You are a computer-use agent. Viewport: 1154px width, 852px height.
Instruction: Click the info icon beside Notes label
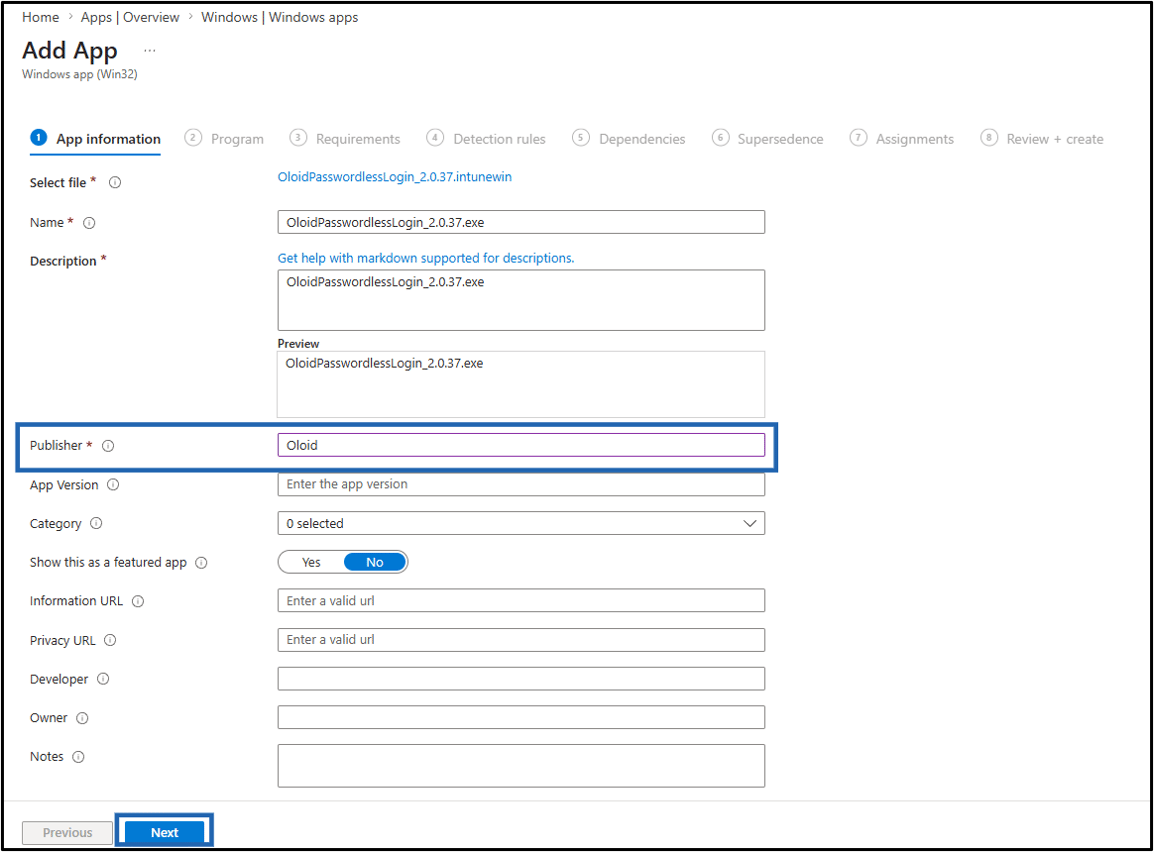pos(79,757)
